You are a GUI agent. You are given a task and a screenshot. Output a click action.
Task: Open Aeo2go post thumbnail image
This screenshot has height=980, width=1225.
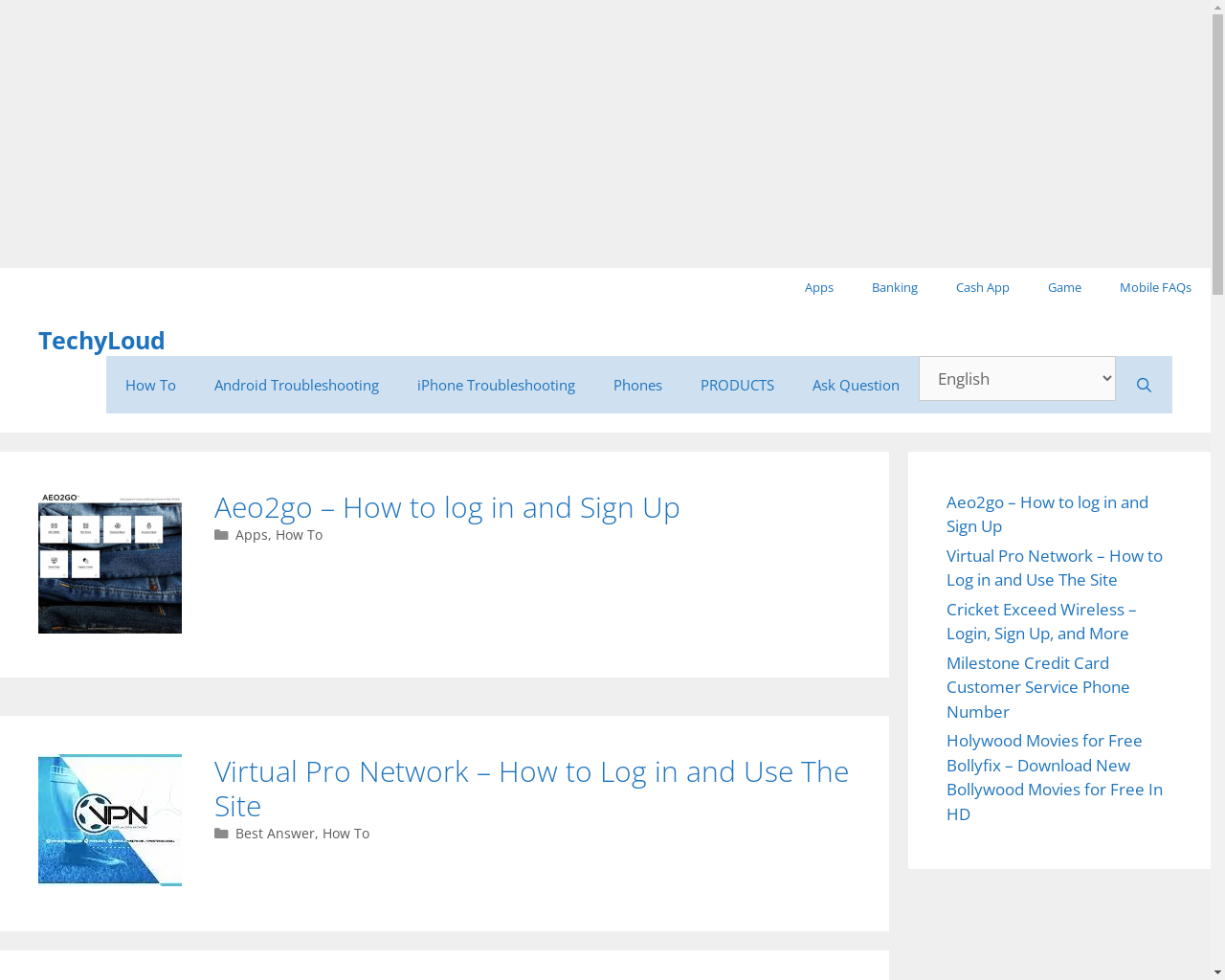coord(110,562)
